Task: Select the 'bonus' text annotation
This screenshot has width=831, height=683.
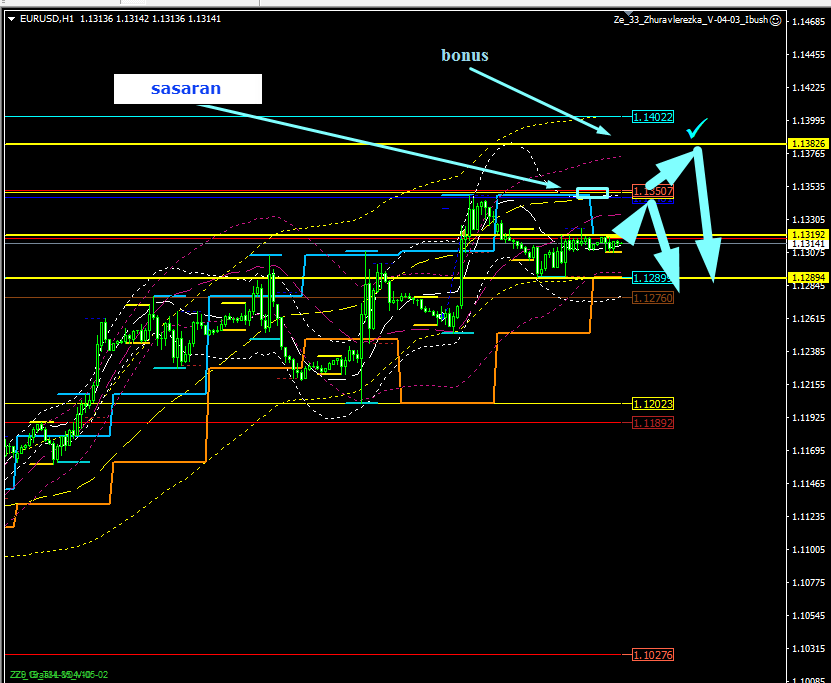Action: [465, 55]
